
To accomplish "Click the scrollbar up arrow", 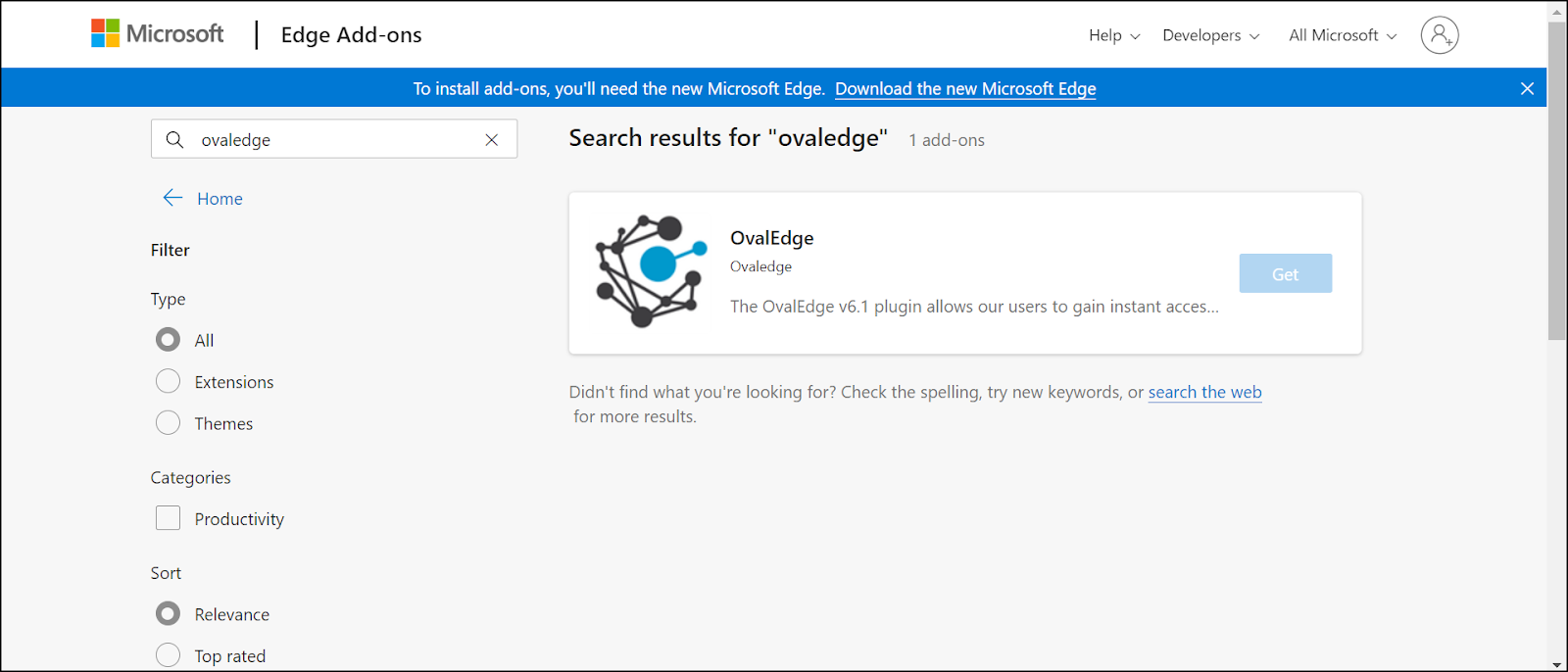I will point(1557,12).
